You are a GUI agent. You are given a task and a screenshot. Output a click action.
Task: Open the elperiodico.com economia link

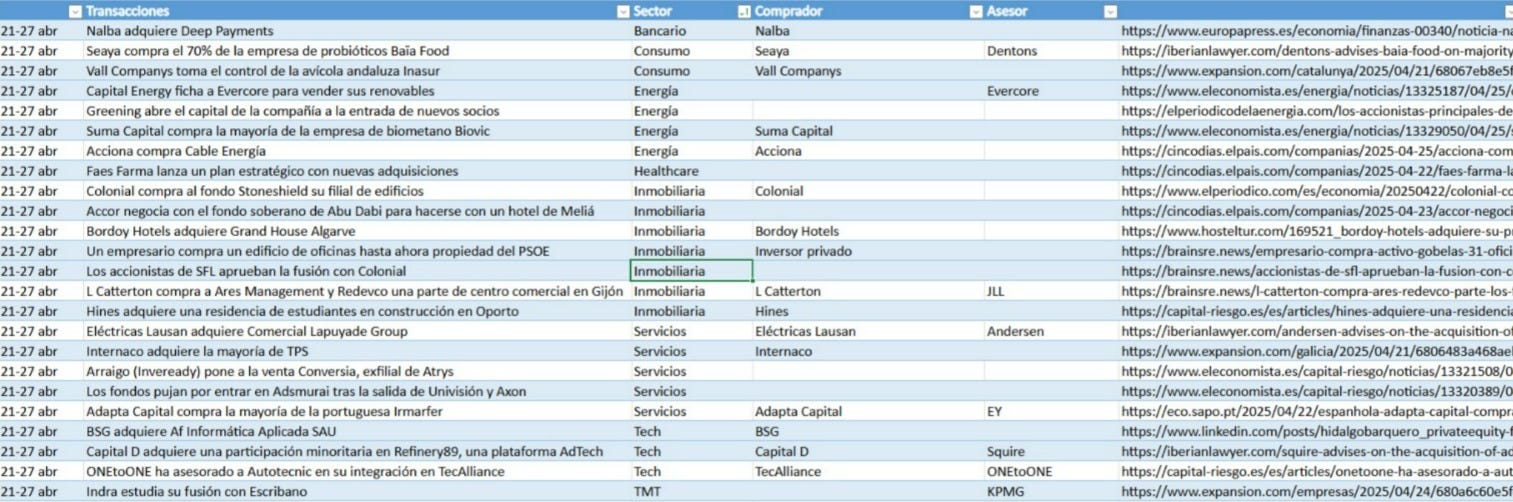point(1317,191)
